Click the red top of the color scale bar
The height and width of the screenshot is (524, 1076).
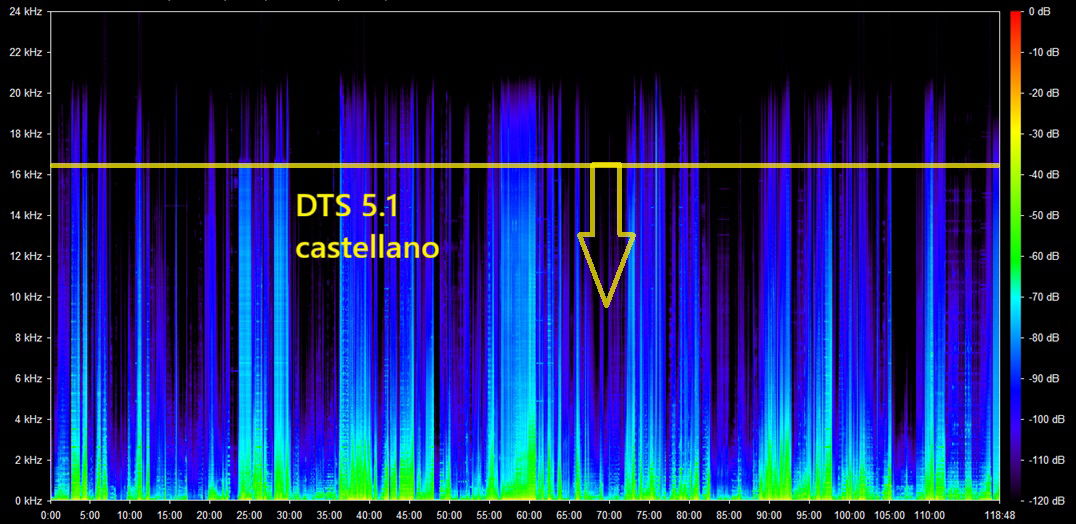coord(1015,16)
